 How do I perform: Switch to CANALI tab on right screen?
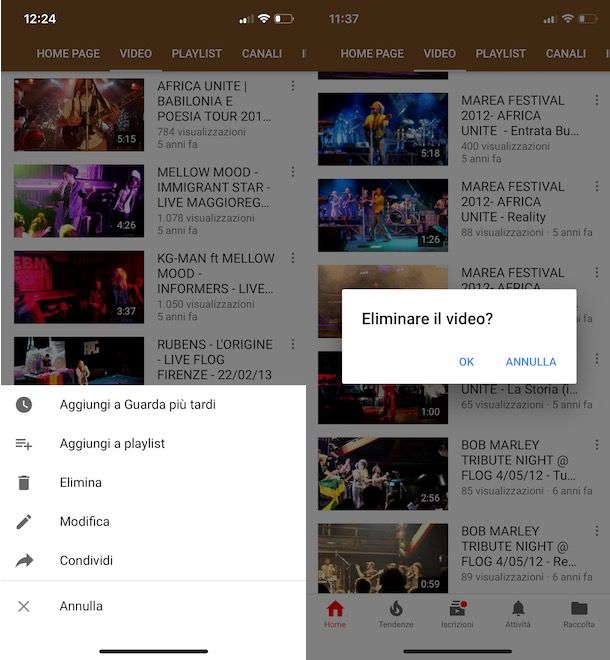click(x=566, y=54)
